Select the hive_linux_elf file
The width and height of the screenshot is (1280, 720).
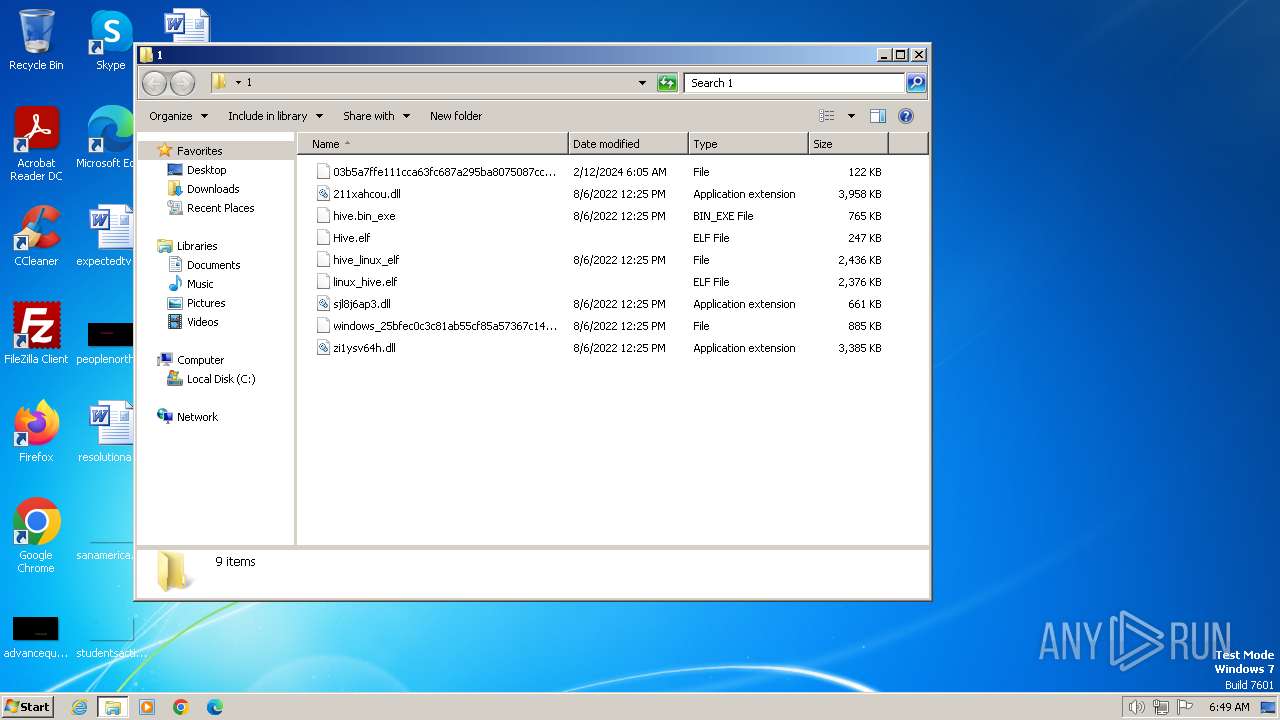coord(366,260)
